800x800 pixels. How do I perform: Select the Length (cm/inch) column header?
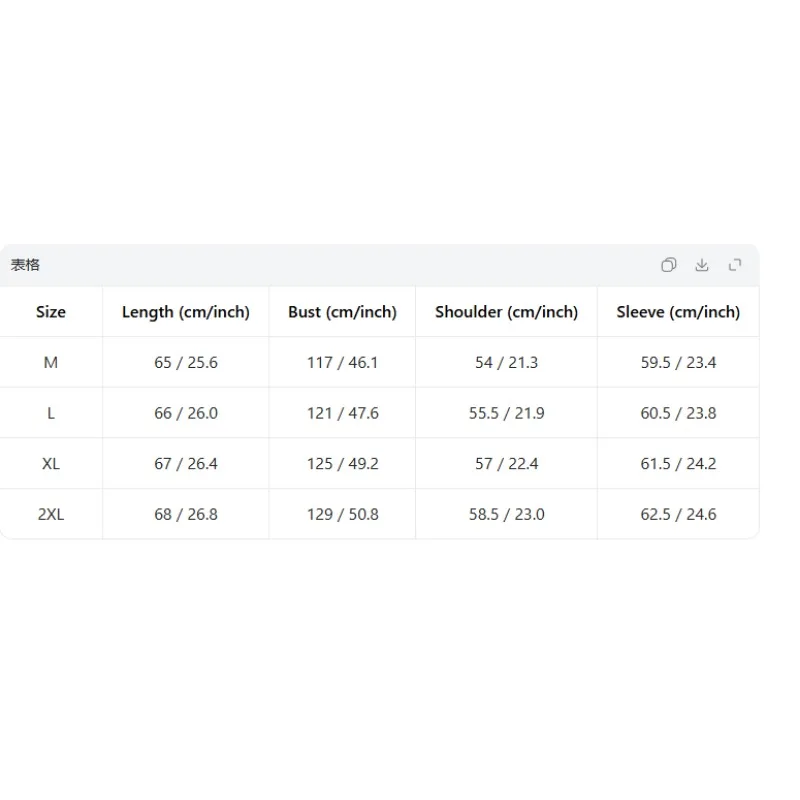[186, 312]
